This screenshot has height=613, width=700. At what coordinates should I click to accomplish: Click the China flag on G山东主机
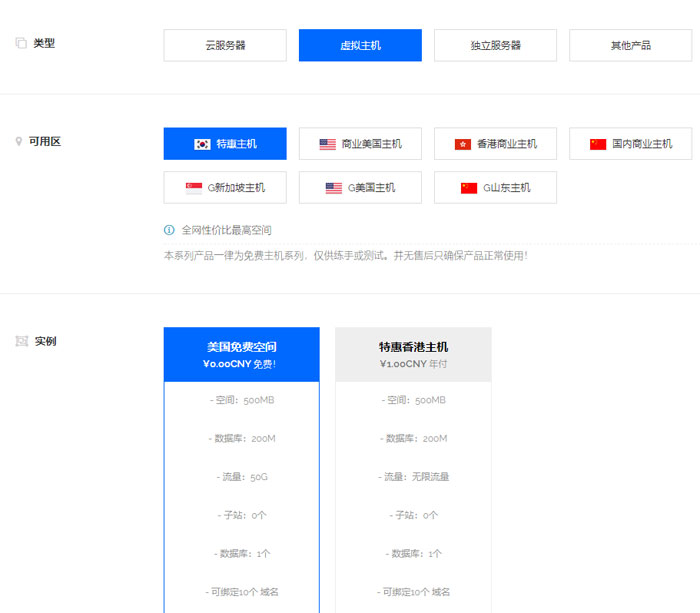click(469, 188)
